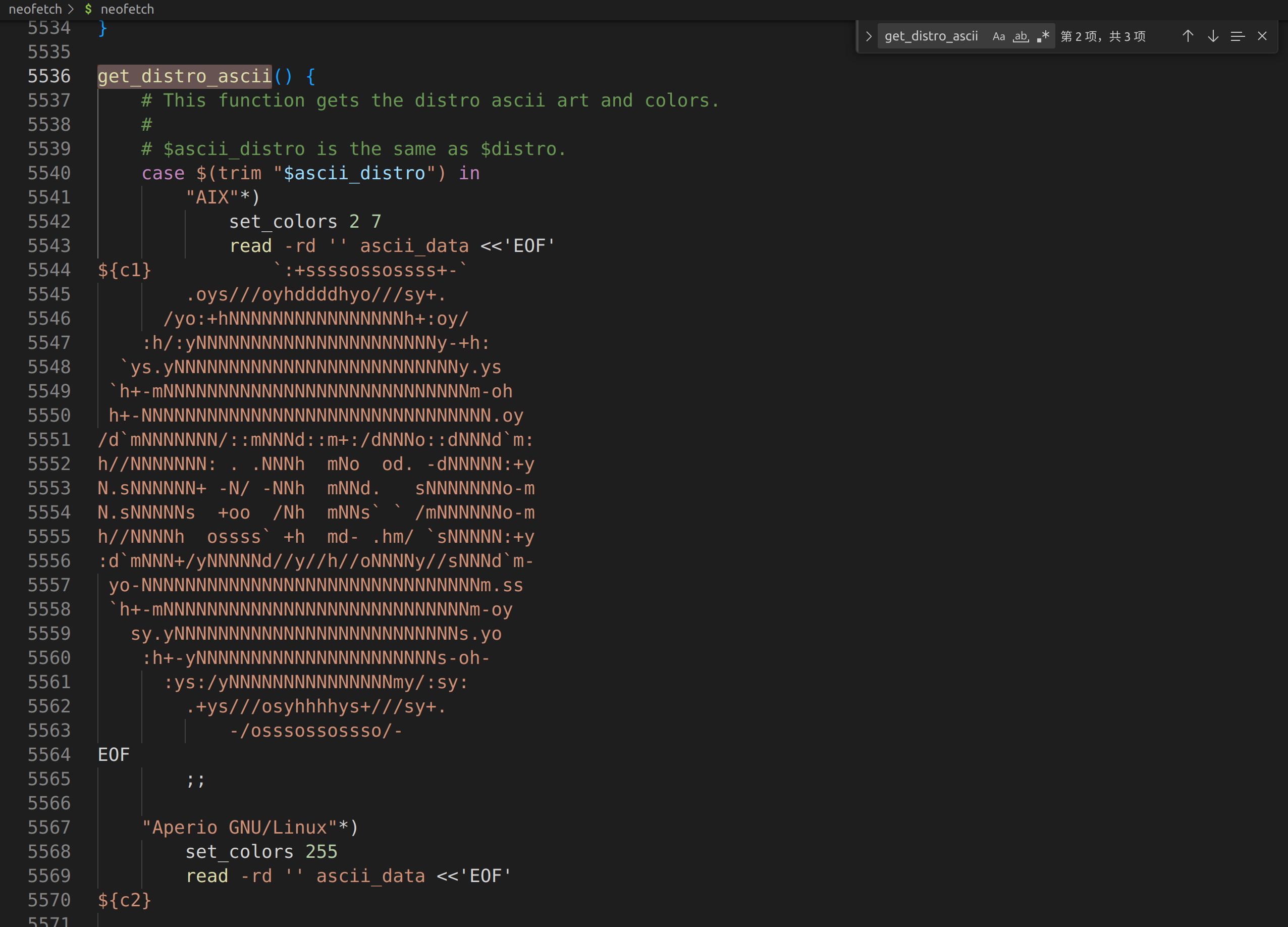Screen dimensions: 1288x927
Task: Click the search results count text
Action: point(1103,36)
